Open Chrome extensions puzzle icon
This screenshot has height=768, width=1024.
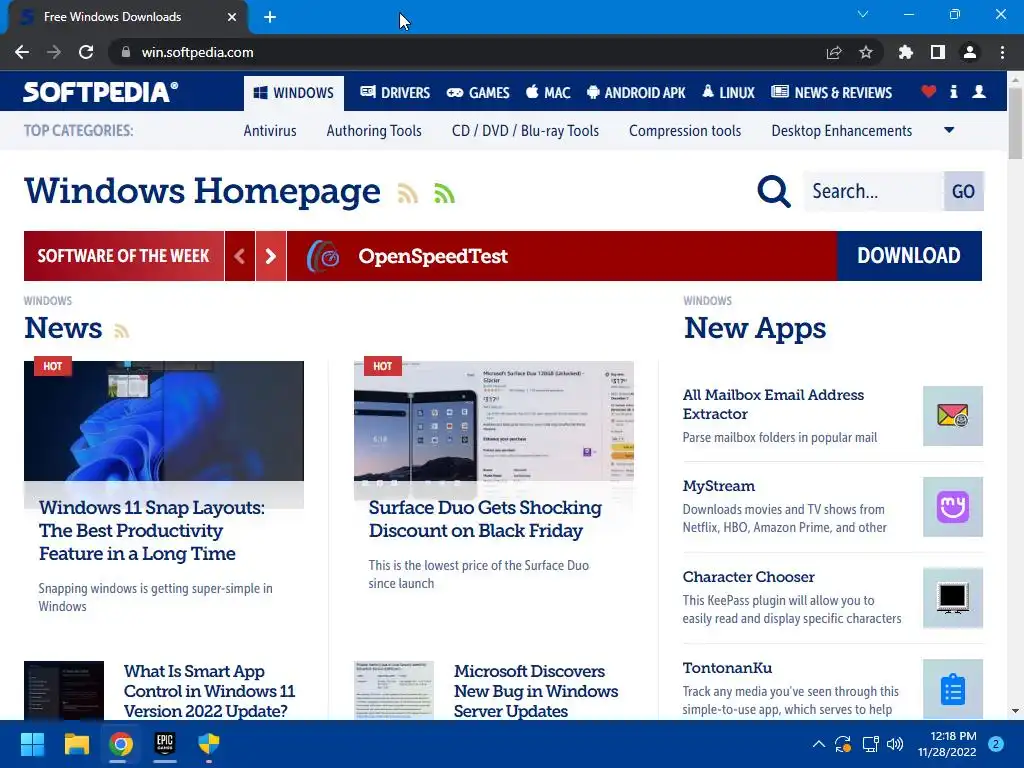click(905, 52)
